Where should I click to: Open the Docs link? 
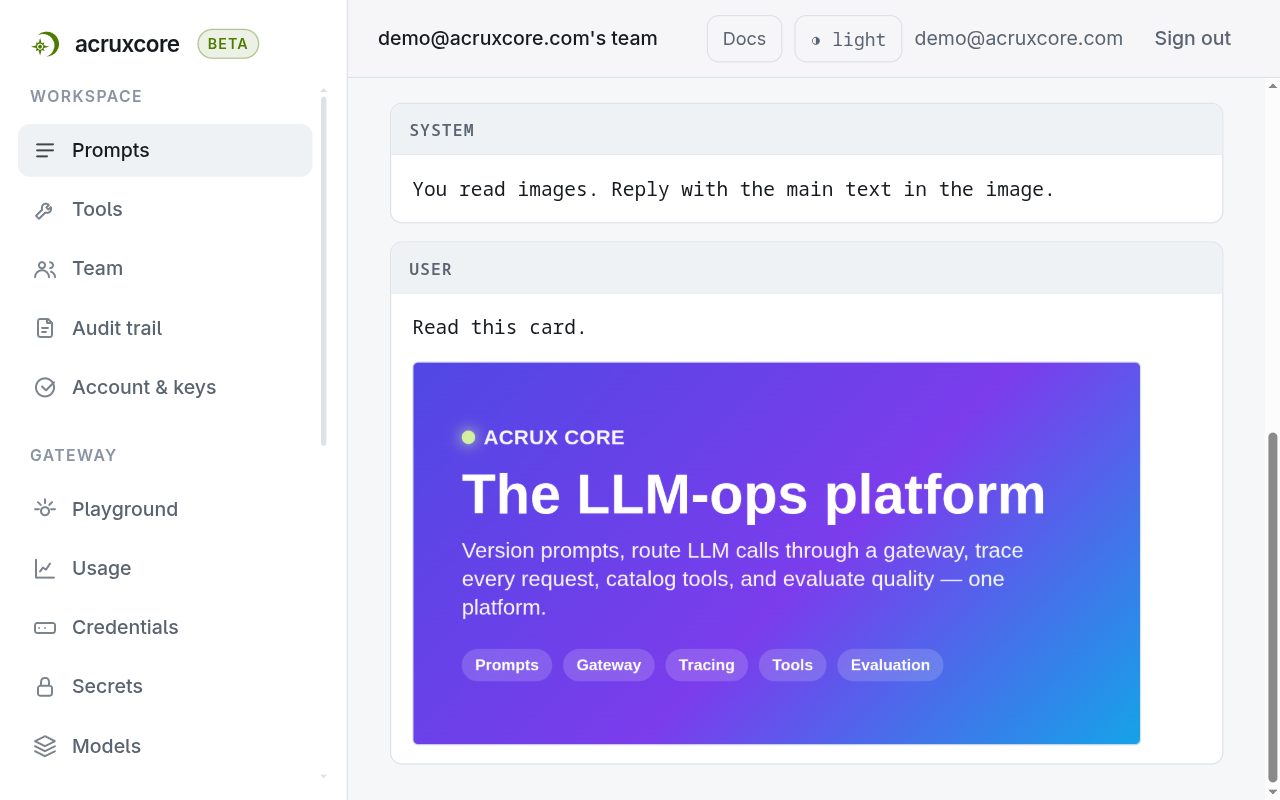[744, 39]
